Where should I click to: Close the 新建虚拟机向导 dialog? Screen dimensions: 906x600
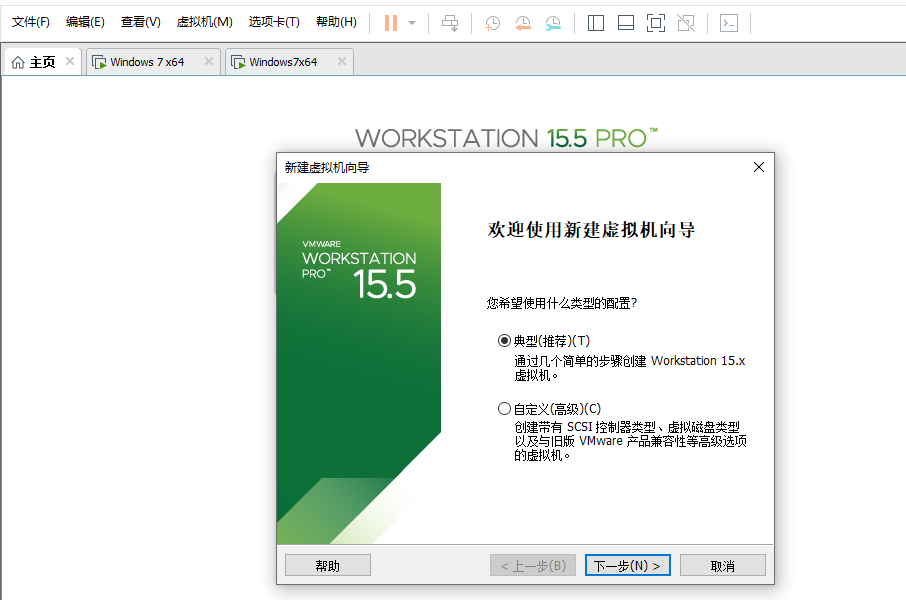pos(759,167)
